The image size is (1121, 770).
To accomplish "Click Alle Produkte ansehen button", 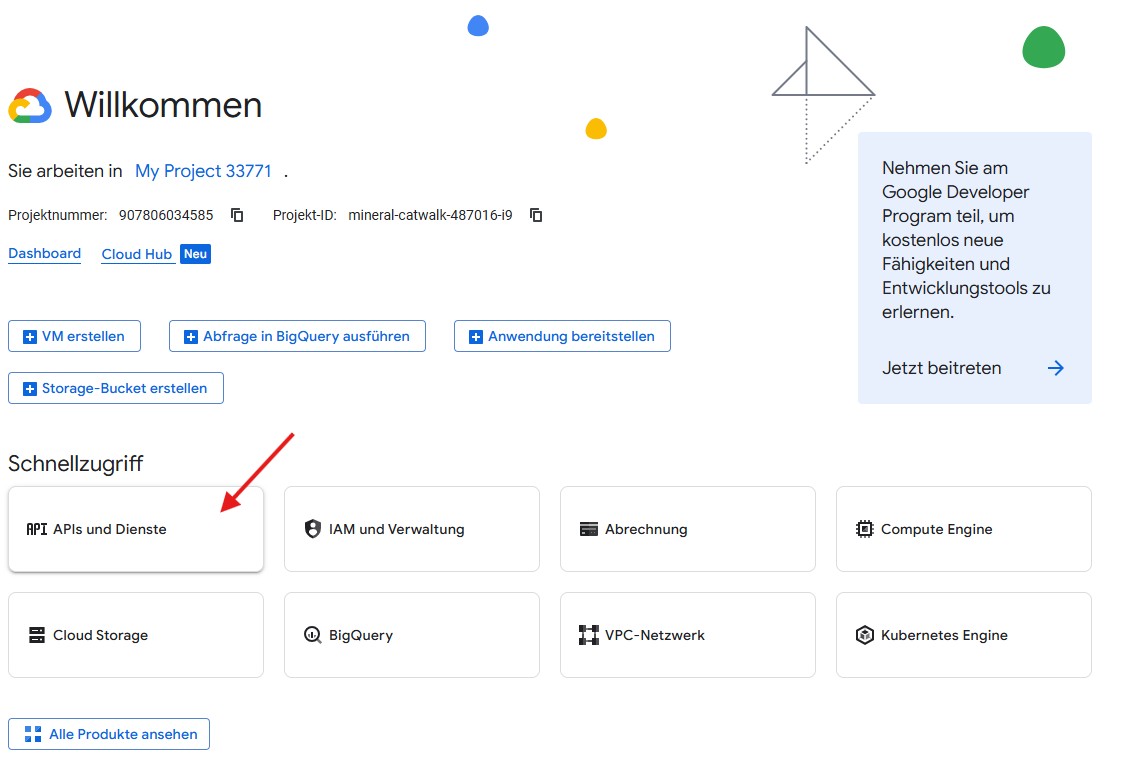I will (x=109, y=734).
